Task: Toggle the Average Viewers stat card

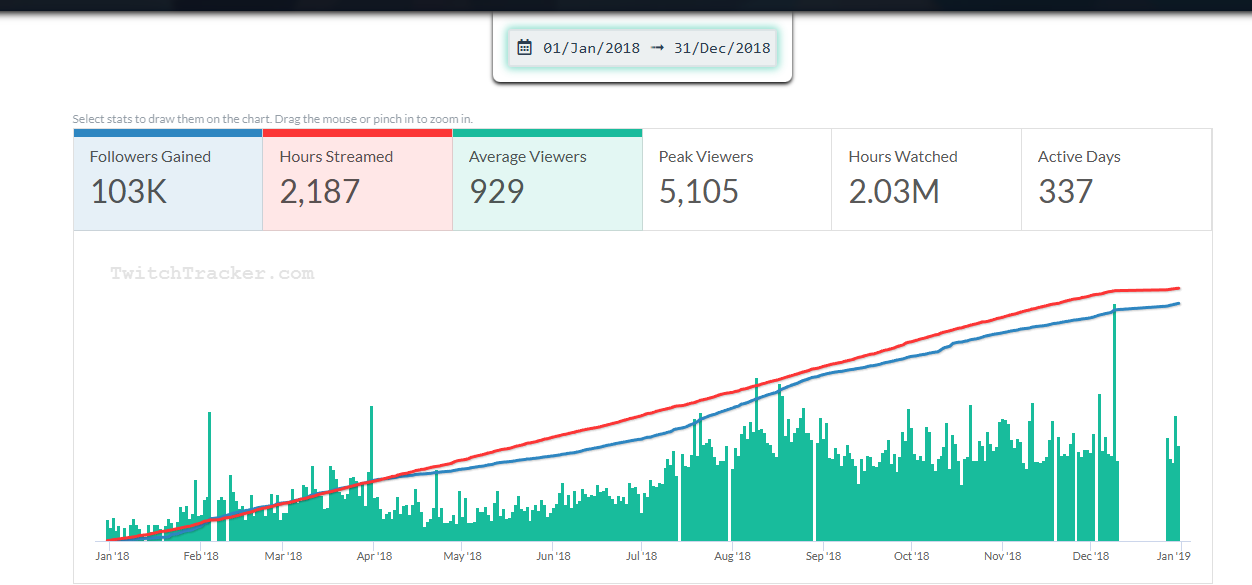Action: [547, 180]
